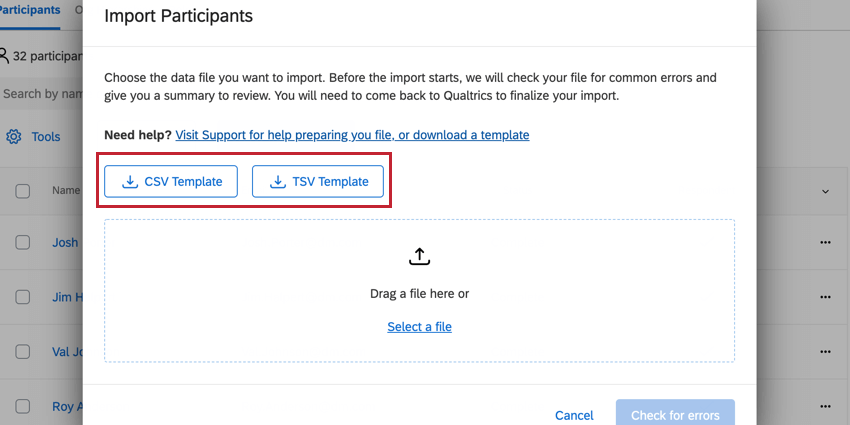Cancel the Import Participants dialog
Screen dimensions: 850x425
tap(574, 415)
